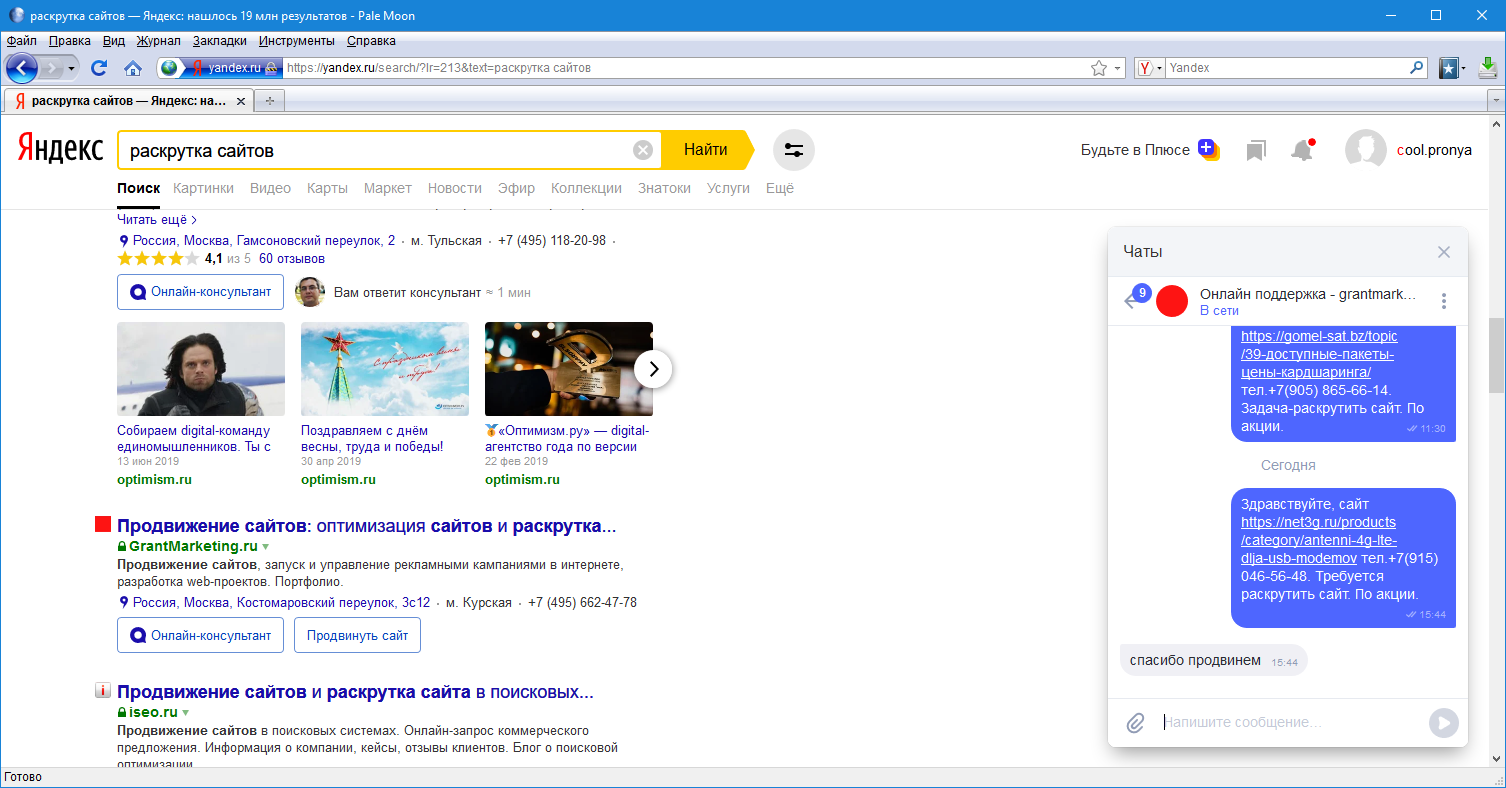Open the thumbnail Собираем digital-команду

tap(200, 369)
